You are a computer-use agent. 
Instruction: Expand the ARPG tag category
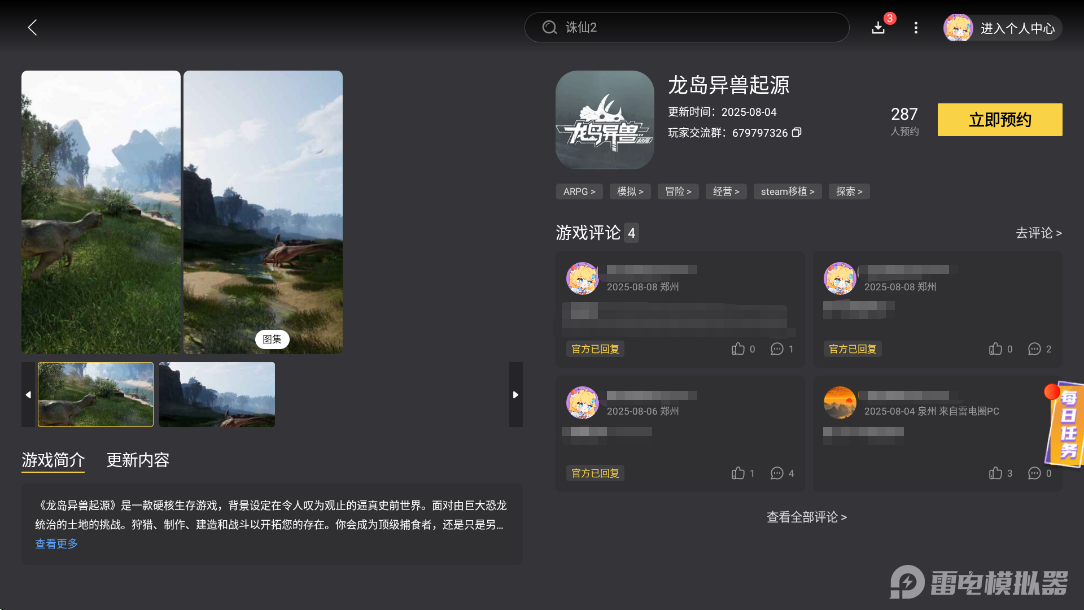point(578,190)
